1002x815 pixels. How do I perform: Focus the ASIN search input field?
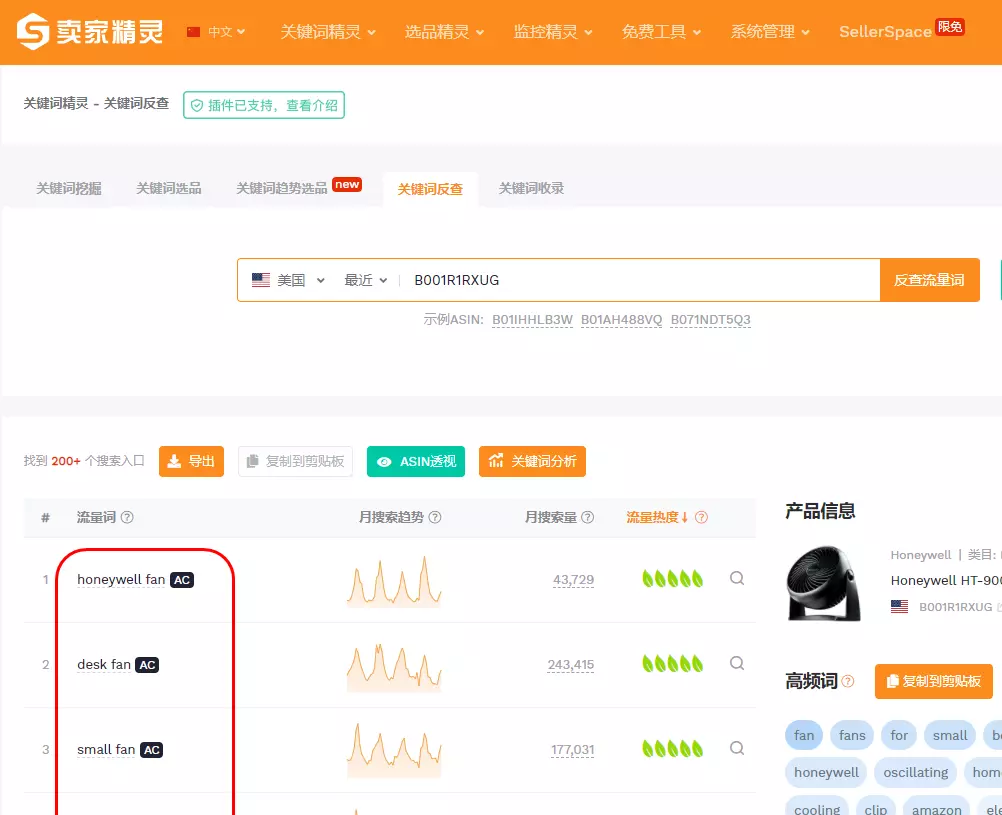tap(640, 280)
